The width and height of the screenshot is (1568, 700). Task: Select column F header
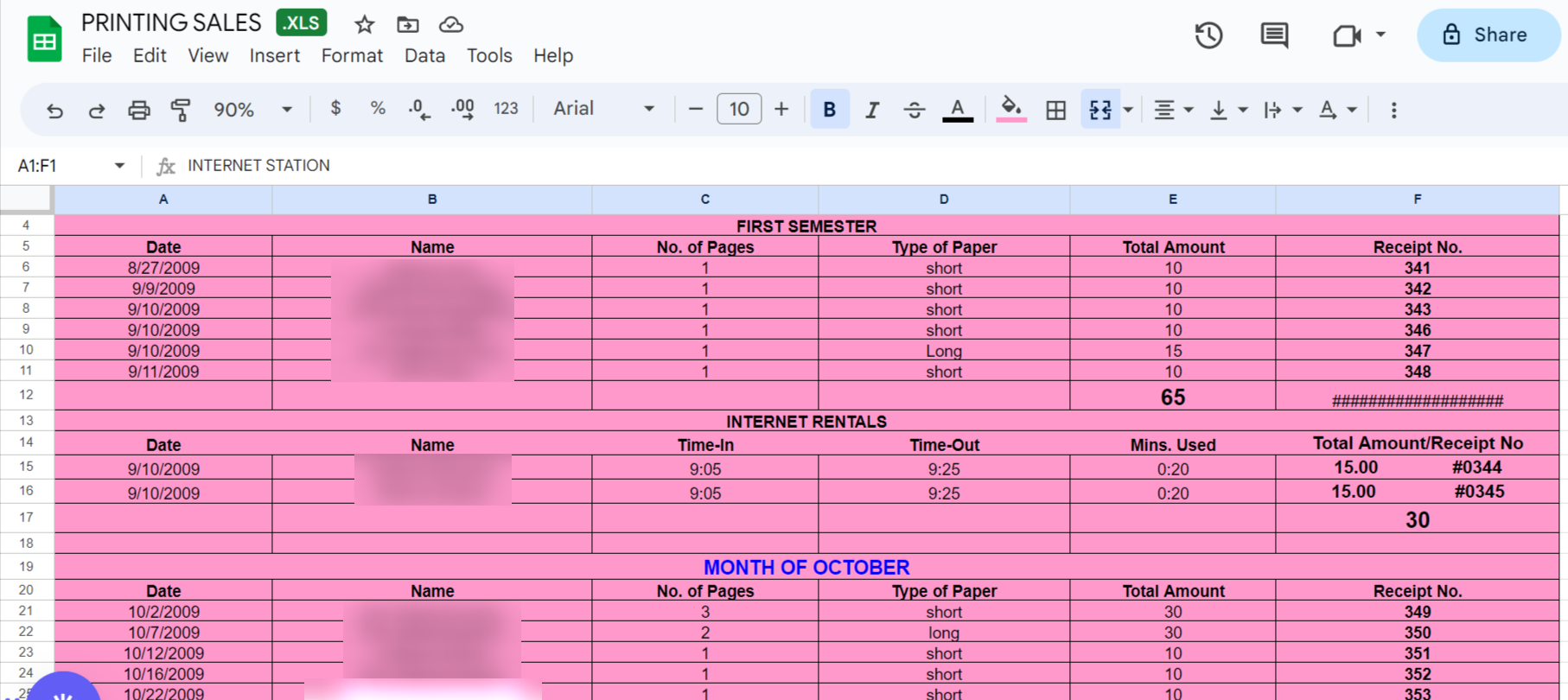(x=1418, y=200)
